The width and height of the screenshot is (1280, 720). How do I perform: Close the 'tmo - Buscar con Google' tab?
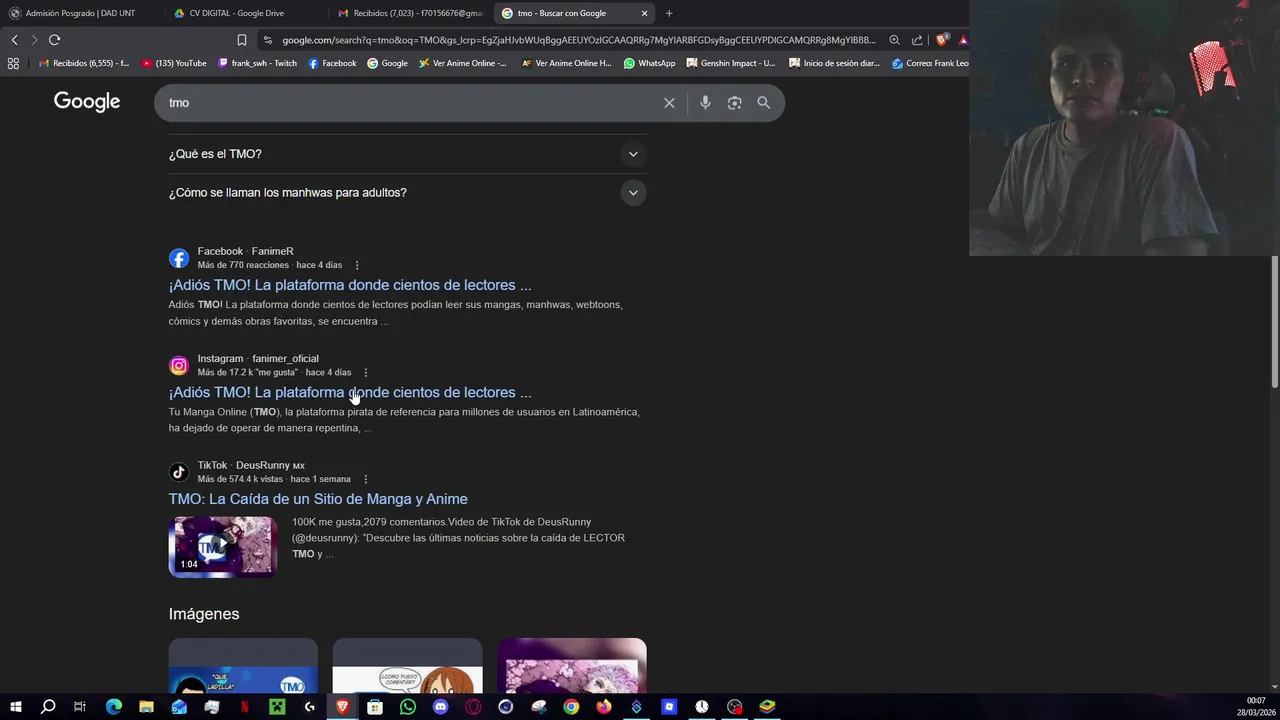[x=644, y=13]
